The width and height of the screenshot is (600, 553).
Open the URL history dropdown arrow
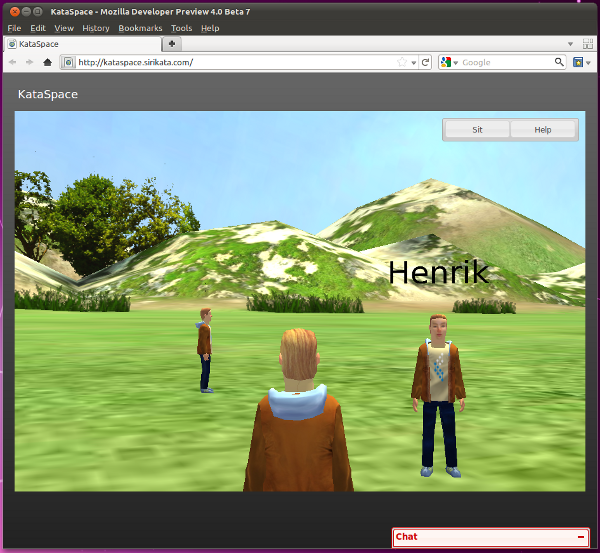pyautogui.click(x=414, y=63)
